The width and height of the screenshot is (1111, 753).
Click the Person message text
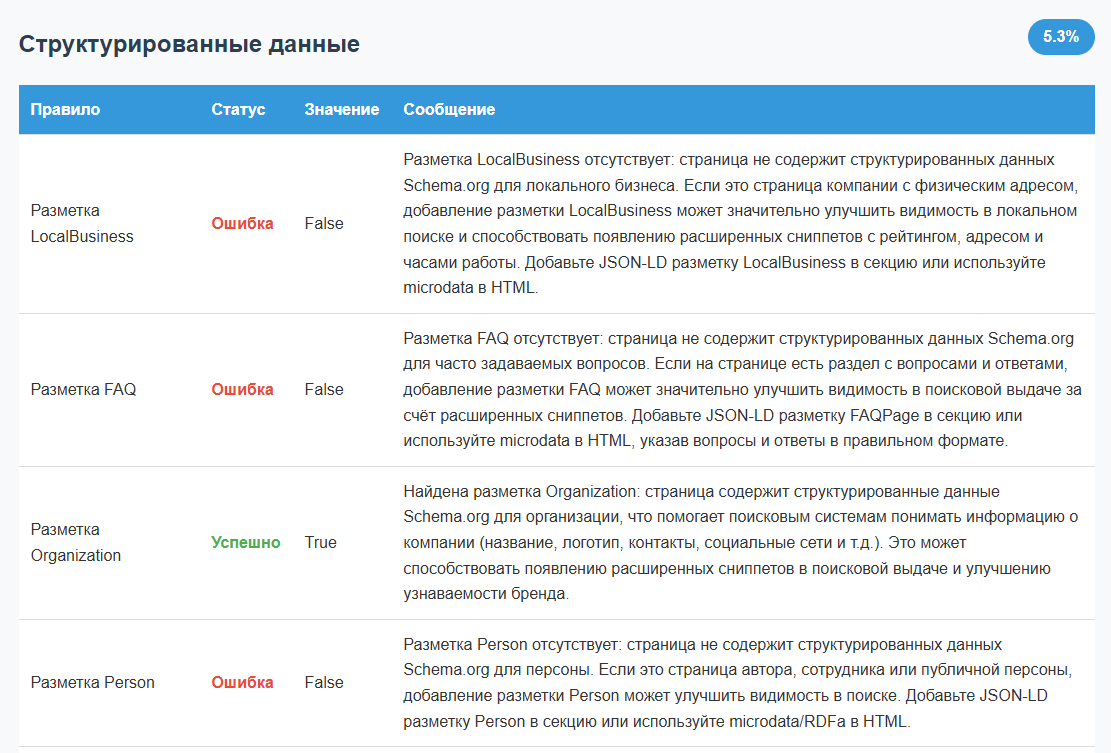tap(738, 683)
